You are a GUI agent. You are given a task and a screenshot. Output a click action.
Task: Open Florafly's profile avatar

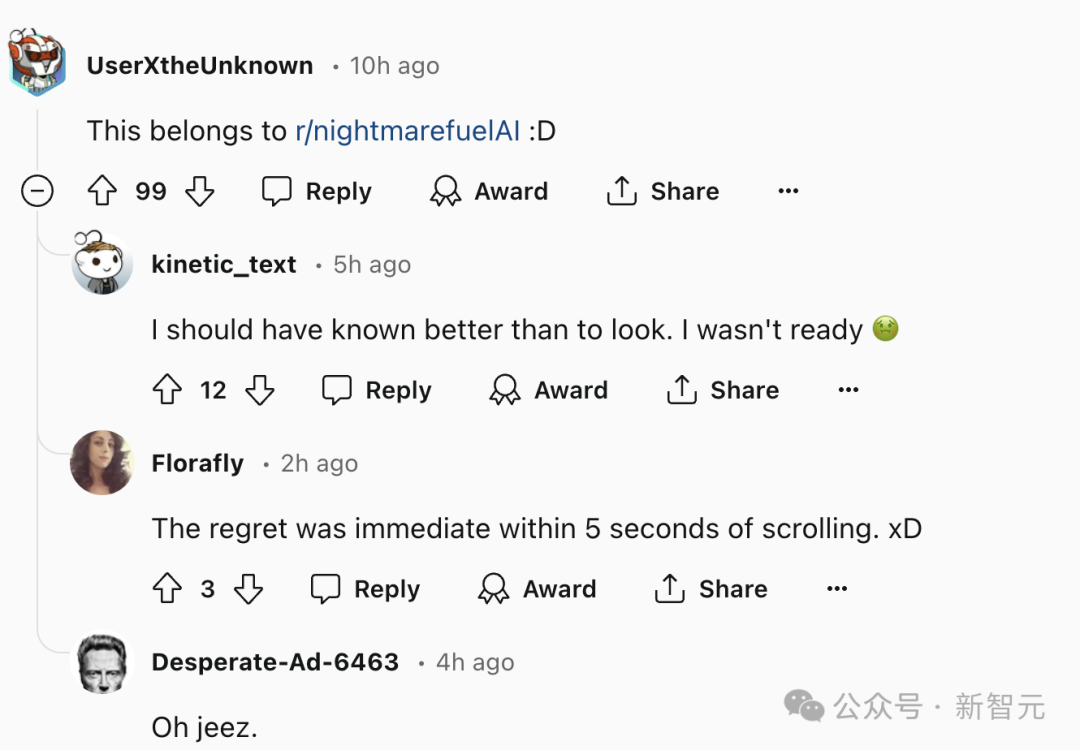click(x=102, y=463)
